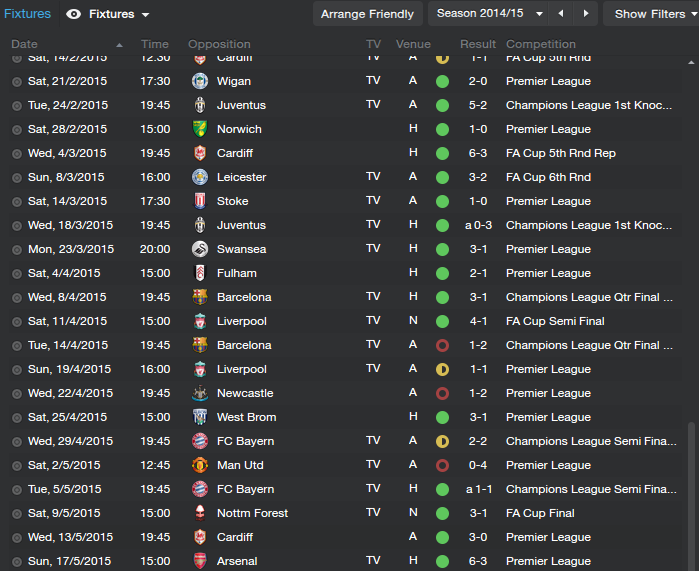Image resolution: width=699 pixels, height=571 pixels.
Task: Sort by the Opposition column header
Action: point(219,44)
